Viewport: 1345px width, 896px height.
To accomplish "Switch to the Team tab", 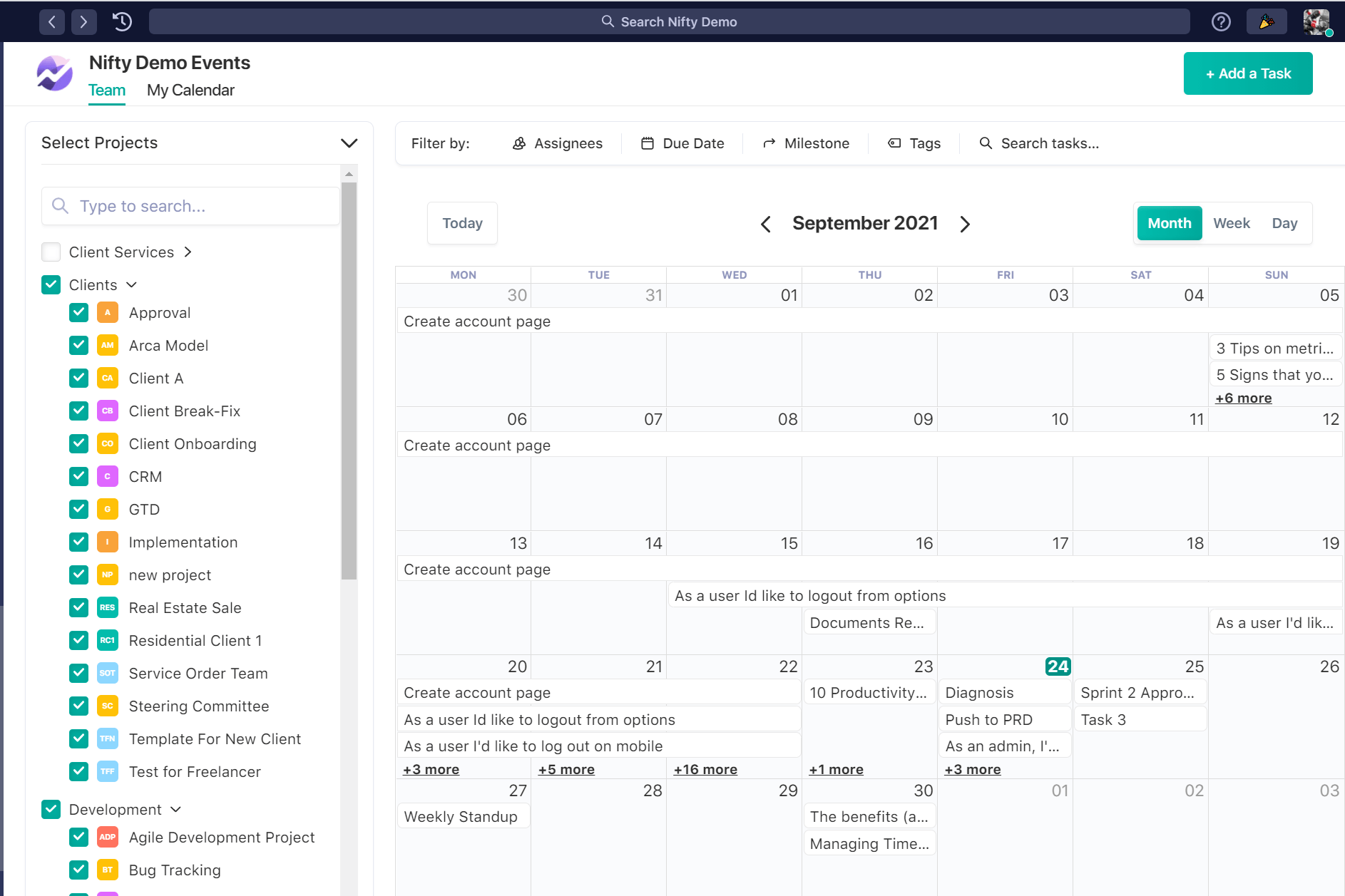I will tap(107, 91).
